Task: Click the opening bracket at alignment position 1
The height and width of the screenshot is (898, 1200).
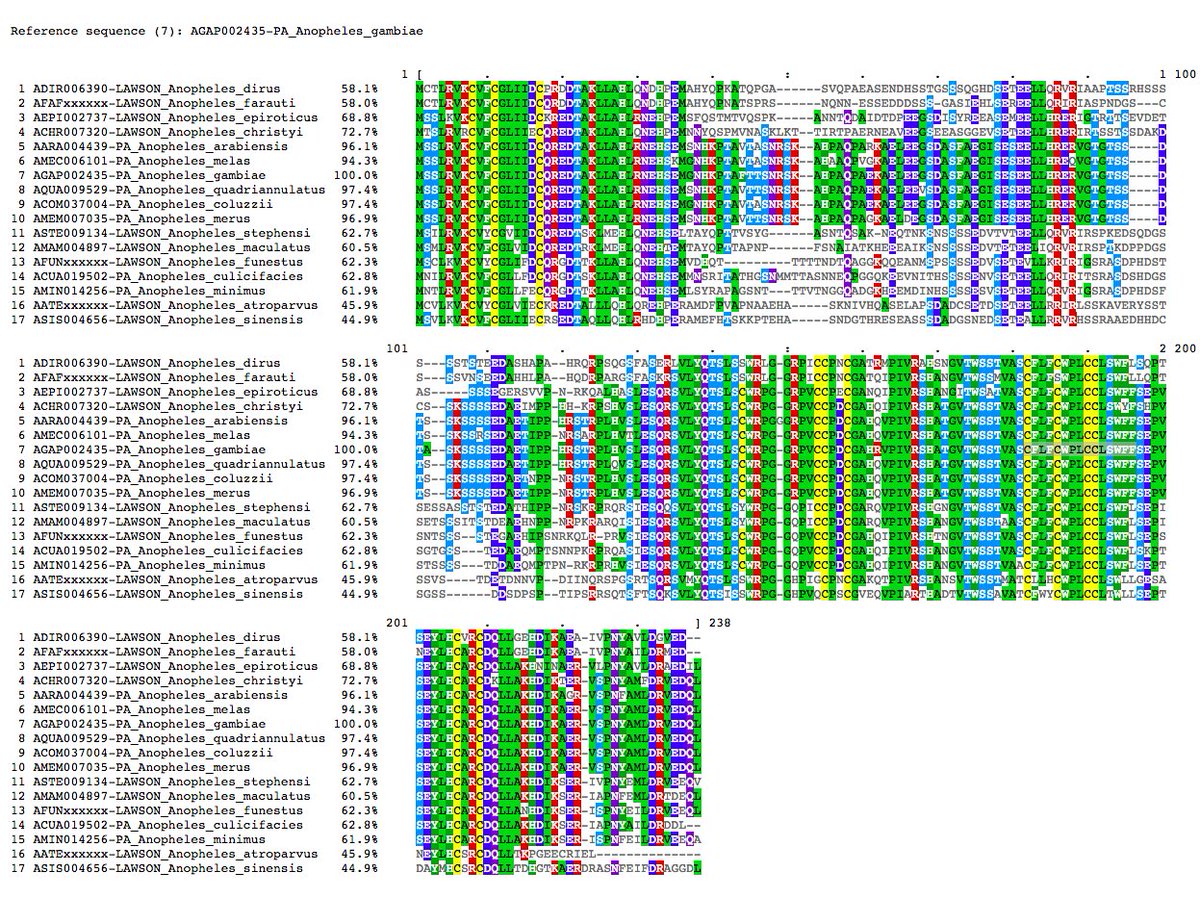Action: 417,75
